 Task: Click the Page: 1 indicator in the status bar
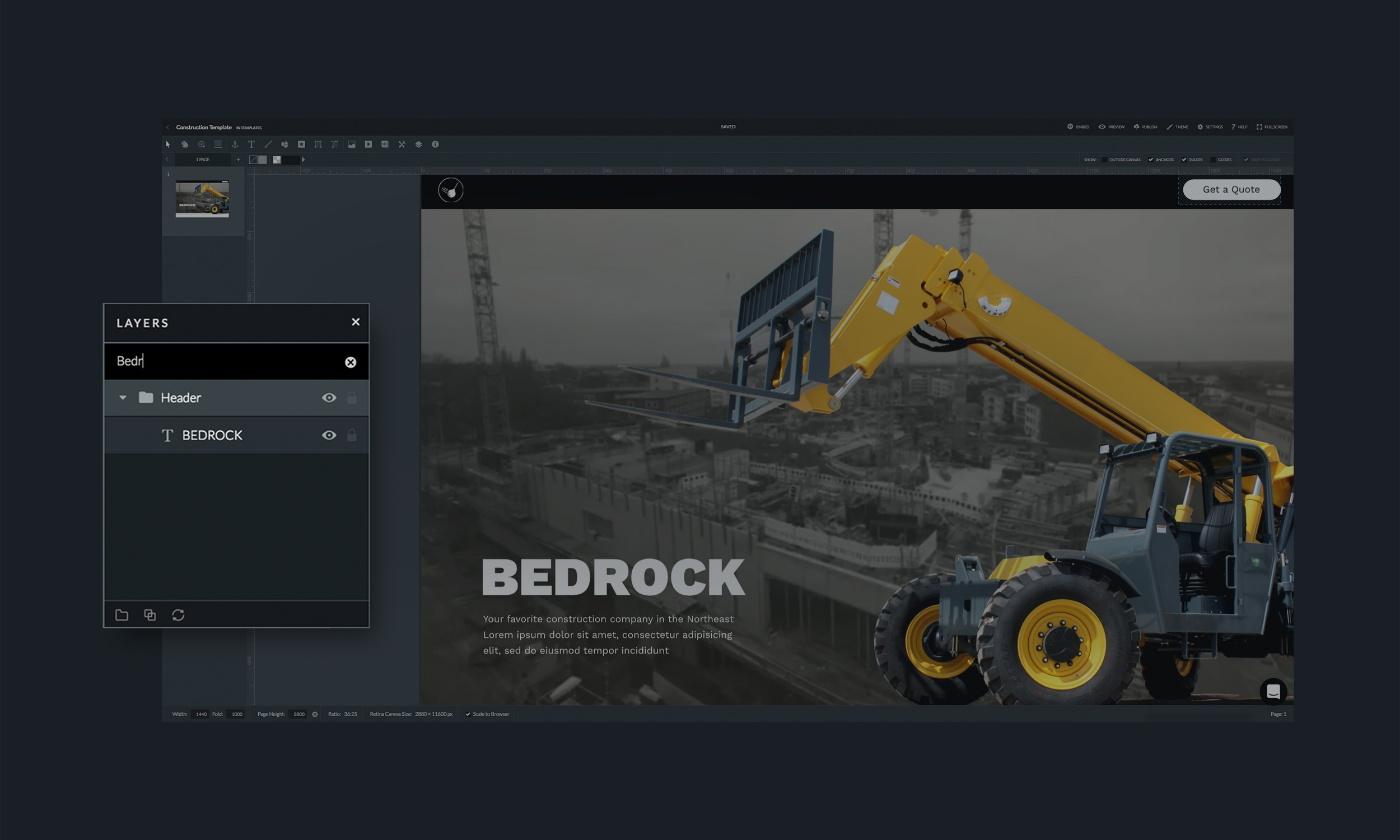point(1278,714)
